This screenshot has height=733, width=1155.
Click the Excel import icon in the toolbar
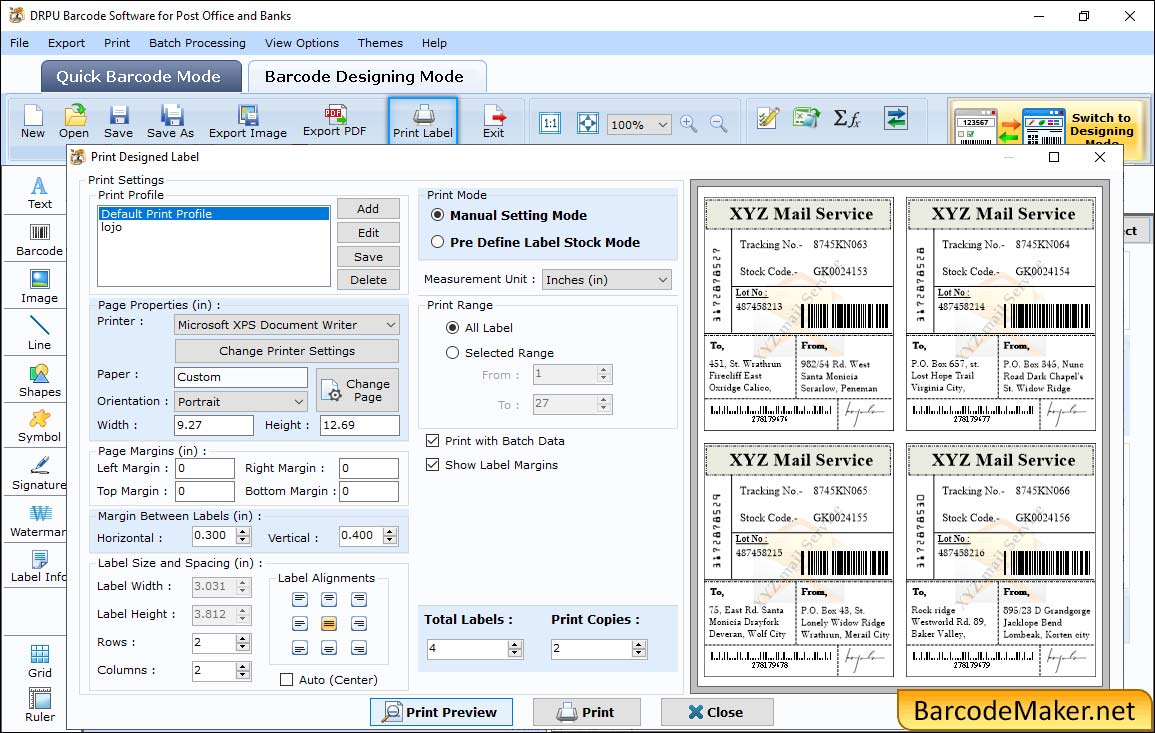807,118
